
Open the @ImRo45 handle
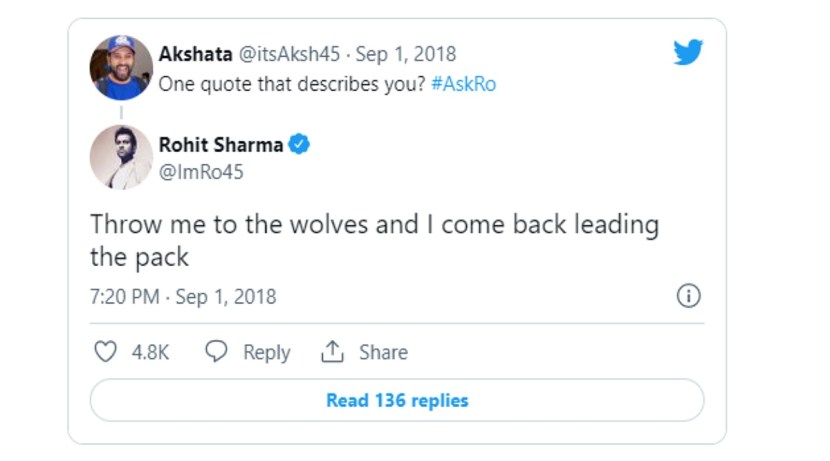[201, 172]
